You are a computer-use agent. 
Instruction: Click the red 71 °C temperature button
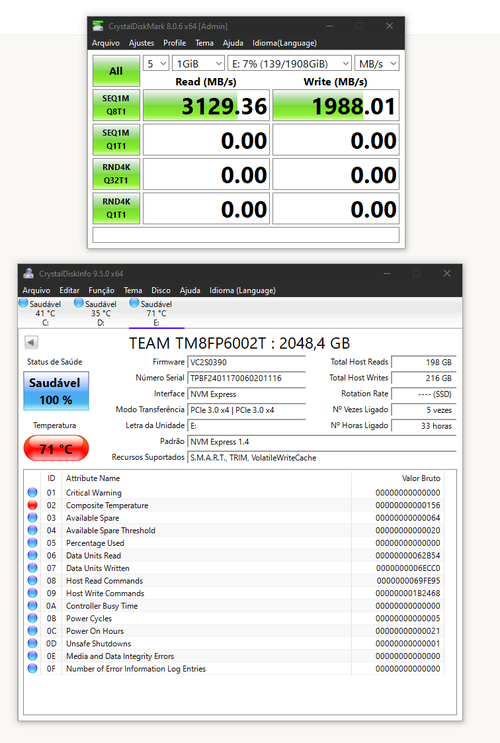(x=56, y=448)
